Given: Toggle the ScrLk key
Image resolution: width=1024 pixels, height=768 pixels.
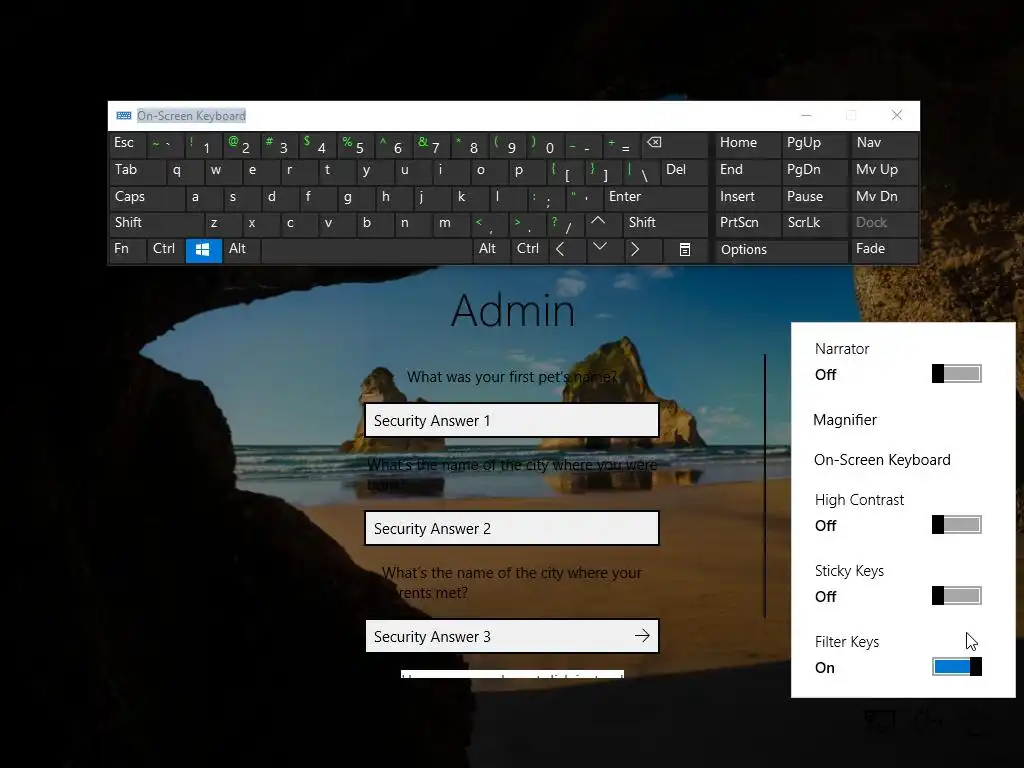Looking at the screenshot, I should (x=814, y=223).
